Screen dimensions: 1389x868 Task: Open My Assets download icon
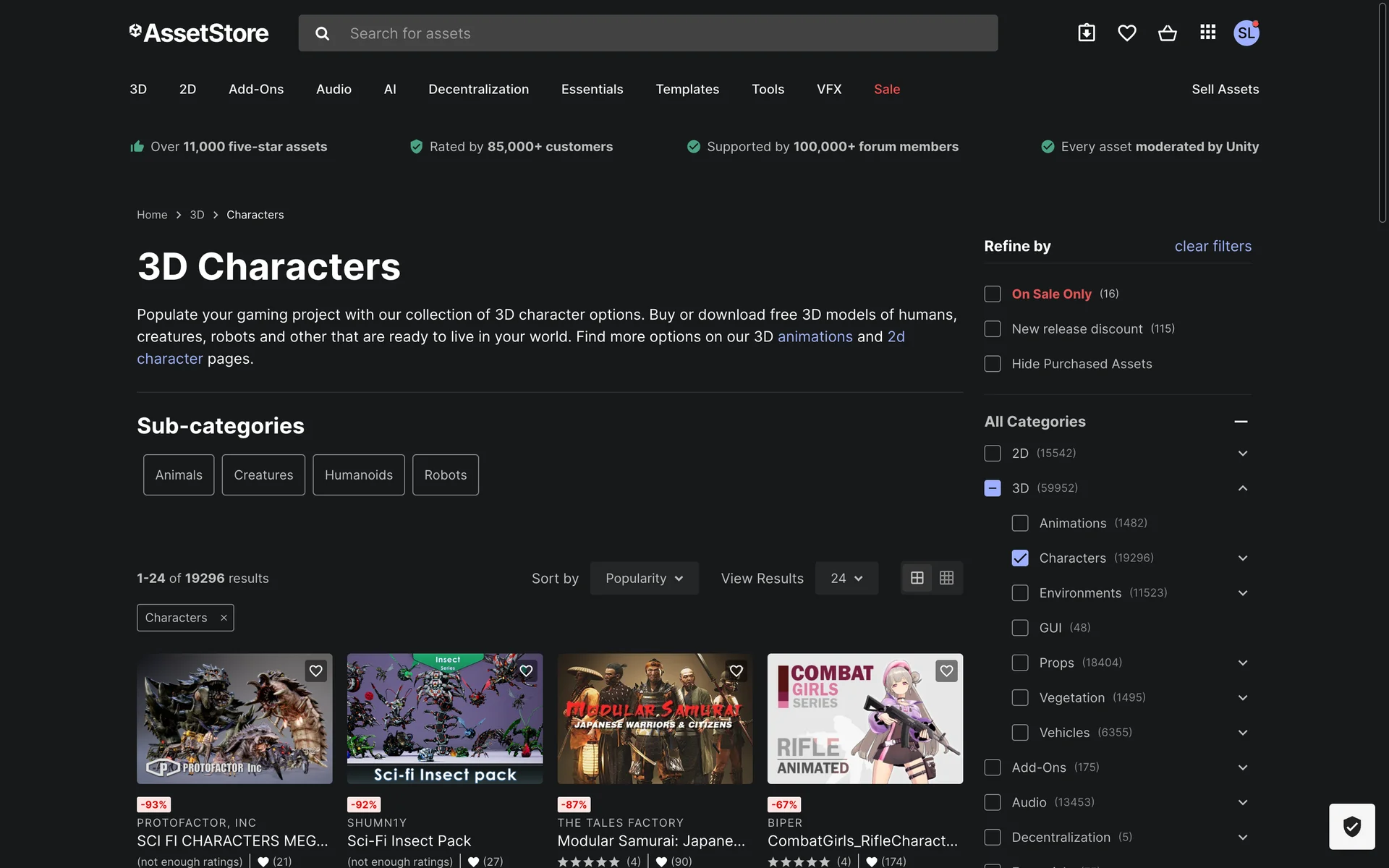(x=1086, y=33)
